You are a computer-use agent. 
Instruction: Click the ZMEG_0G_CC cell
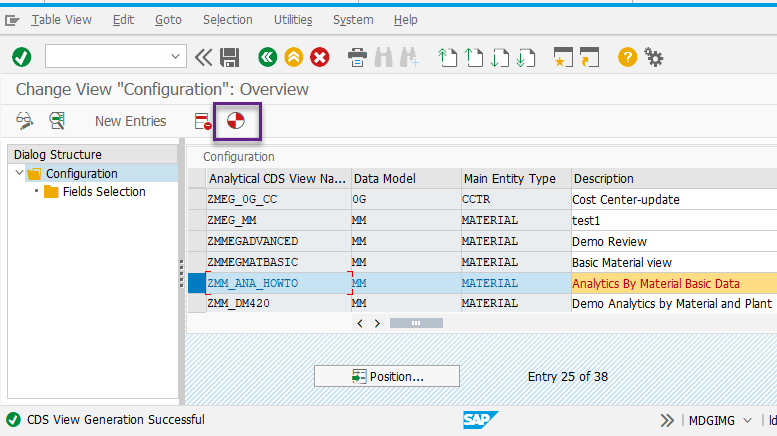coord(278,199)
